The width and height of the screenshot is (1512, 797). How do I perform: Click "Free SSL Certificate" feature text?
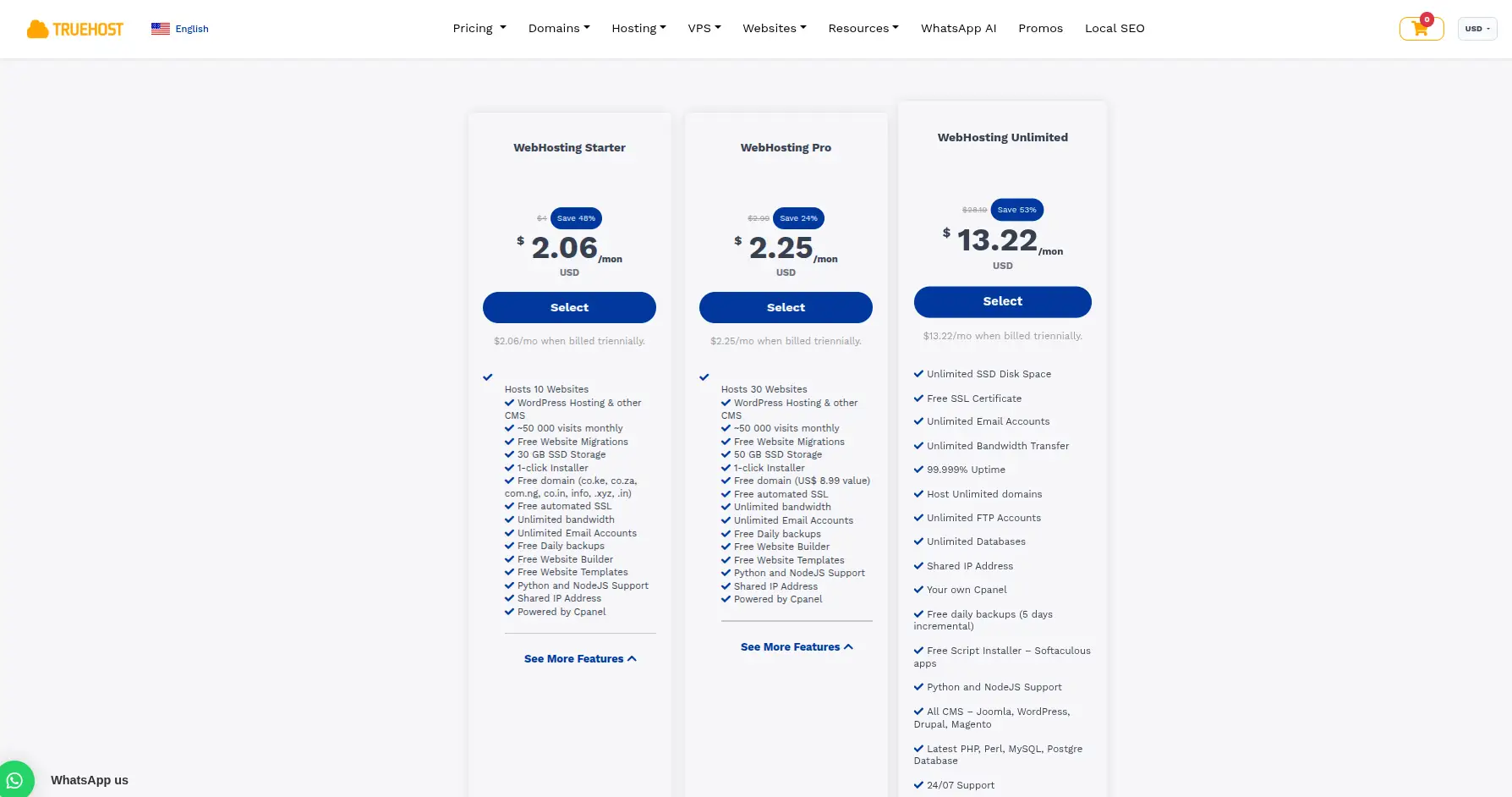click(x=974, y=398)
